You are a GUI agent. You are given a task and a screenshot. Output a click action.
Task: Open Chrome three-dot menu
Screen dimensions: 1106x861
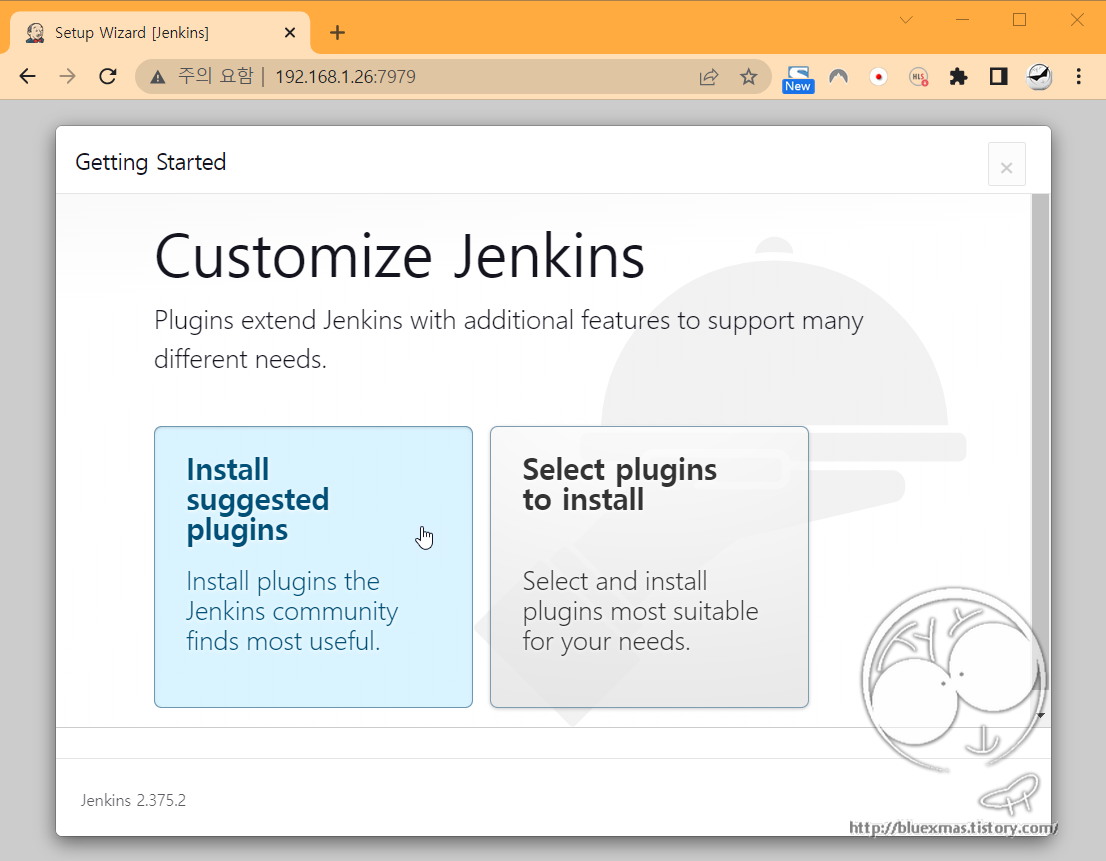click(x=1078, y=76)
